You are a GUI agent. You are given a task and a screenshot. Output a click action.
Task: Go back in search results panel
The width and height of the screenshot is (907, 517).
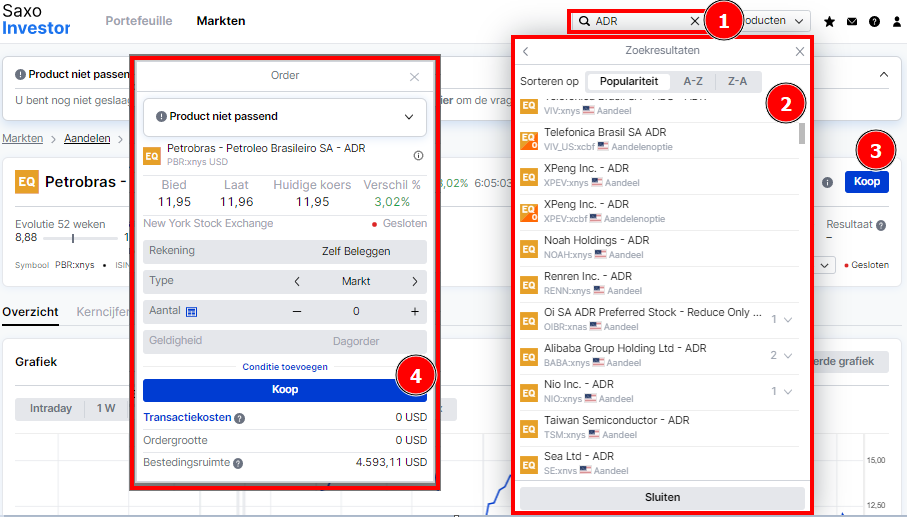click(525, 51)
